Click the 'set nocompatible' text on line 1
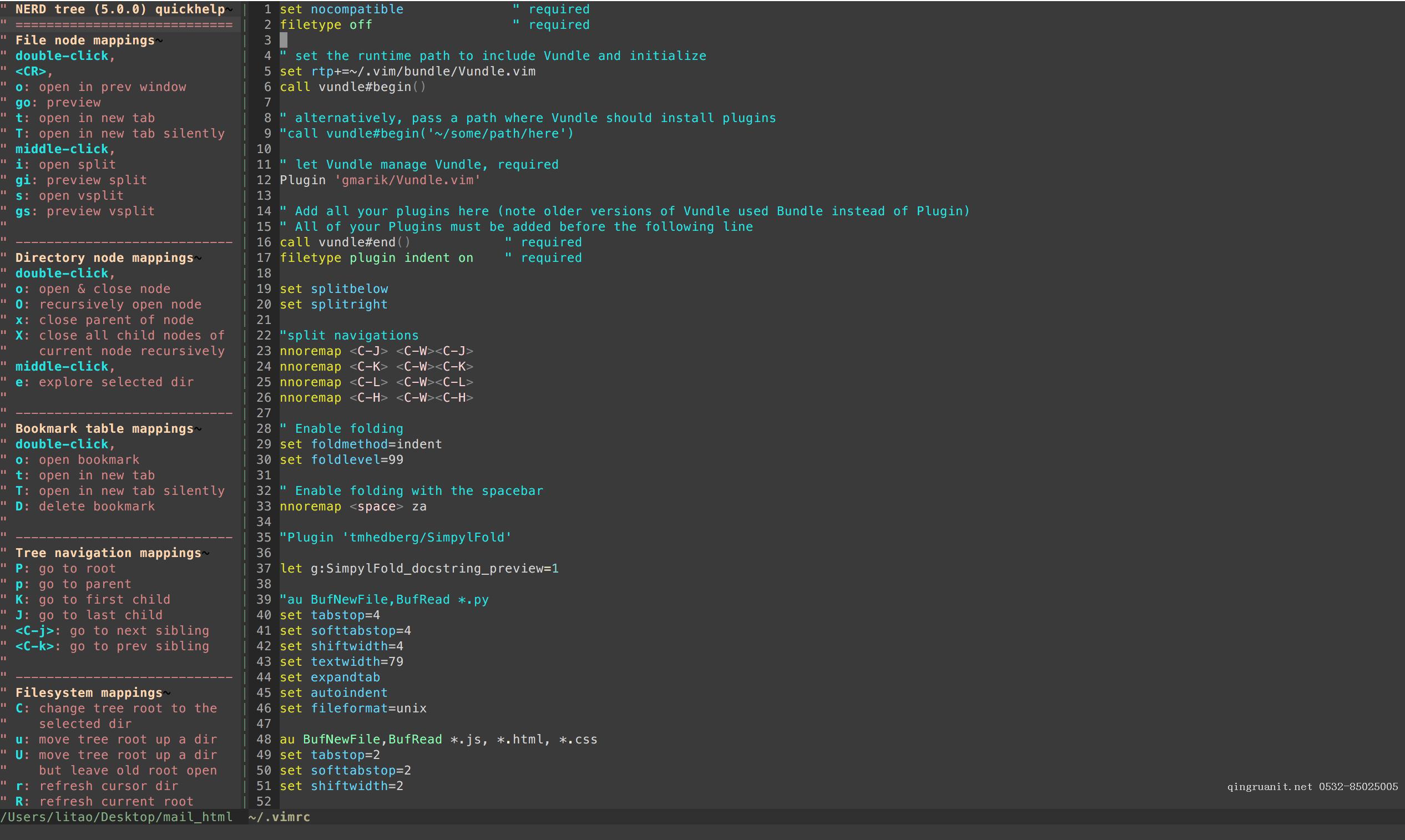Image resolution: width=1405 pixels, height=840 pixels. point(341,9)
